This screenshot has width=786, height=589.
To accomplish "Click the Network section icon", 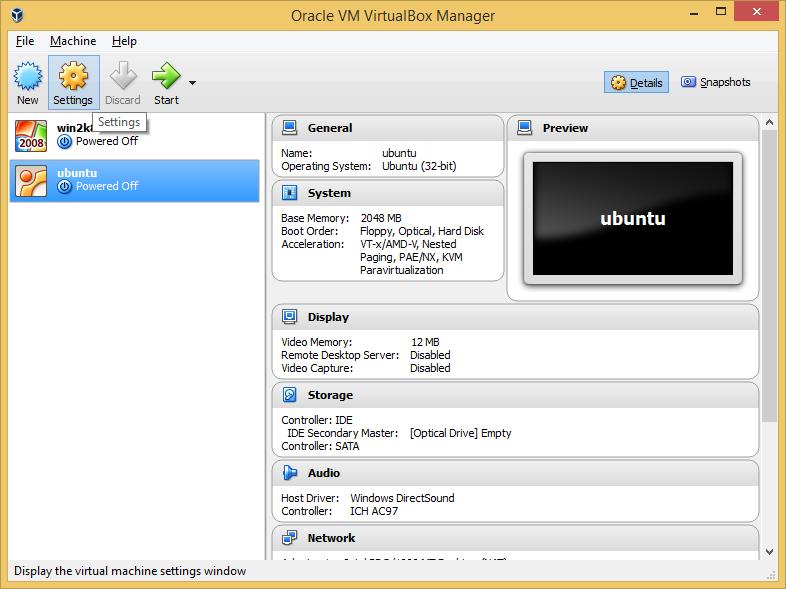I will 289,538.
